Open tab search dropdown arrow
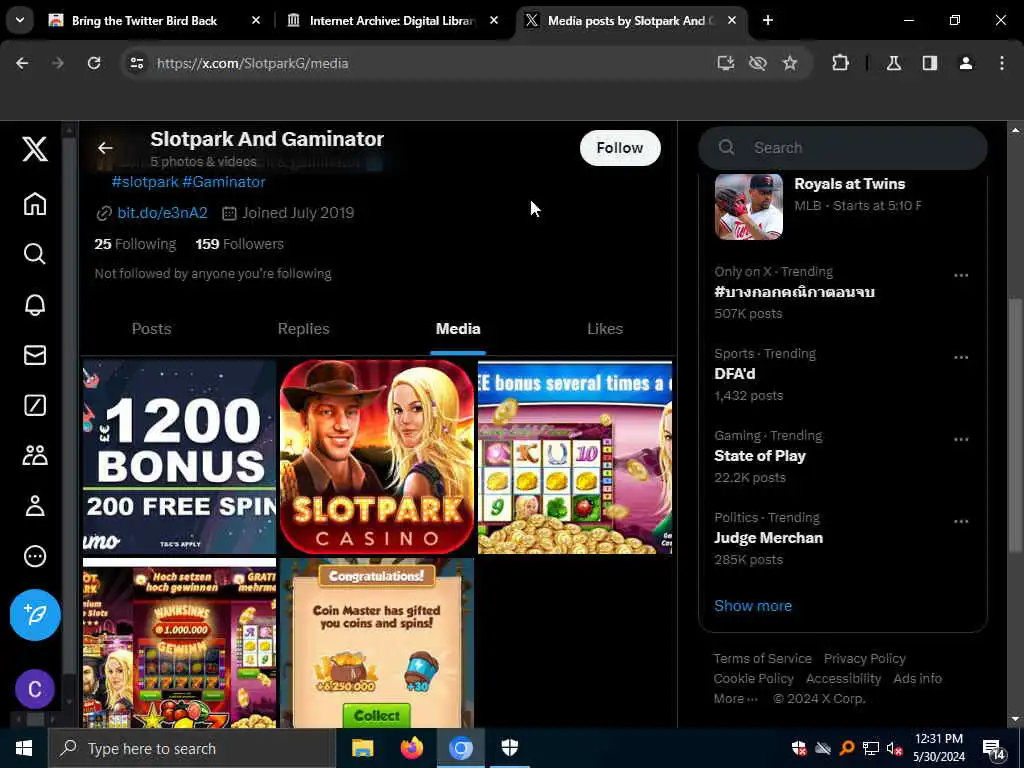The image size is (1024, 768). click(x=20, y=20)
